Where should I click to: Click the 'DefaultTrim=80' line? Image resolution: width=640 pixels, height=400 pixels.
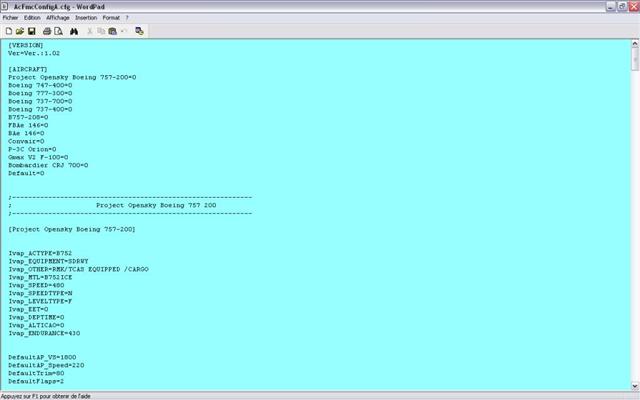(x=36, y=373)
